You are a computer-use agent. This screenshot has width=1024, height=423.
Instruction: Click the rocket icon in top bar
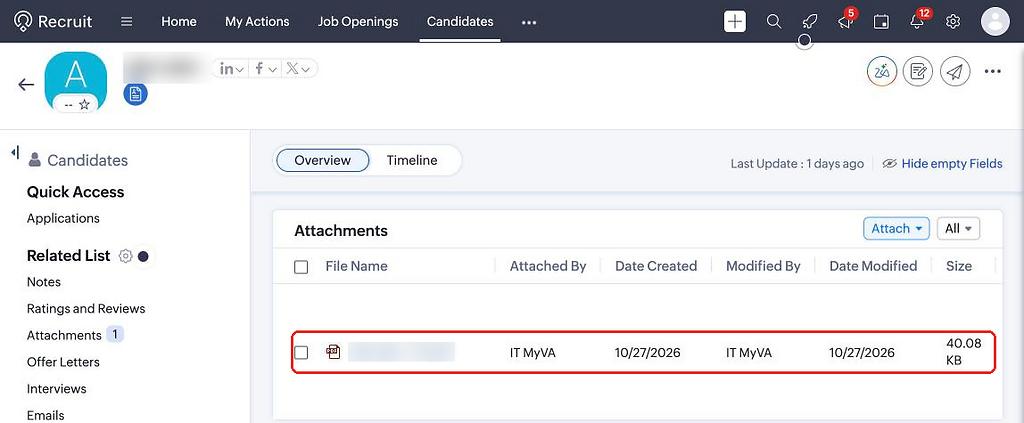click(810, 22)
